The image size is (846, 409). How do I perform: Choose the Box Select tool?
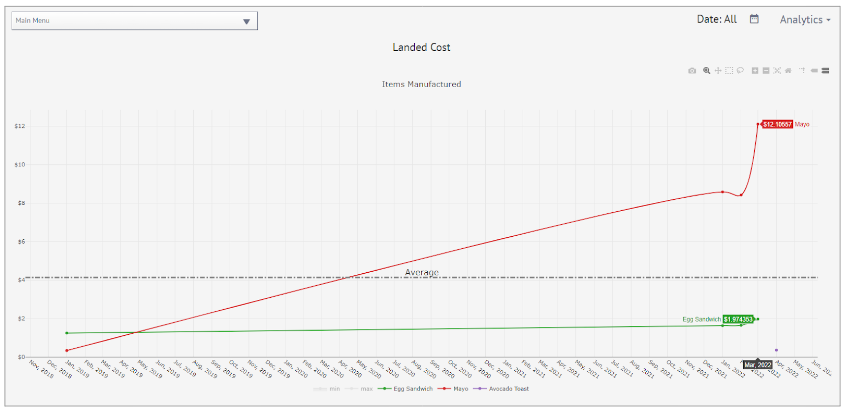pyautogui.click(x=729, y=71)
